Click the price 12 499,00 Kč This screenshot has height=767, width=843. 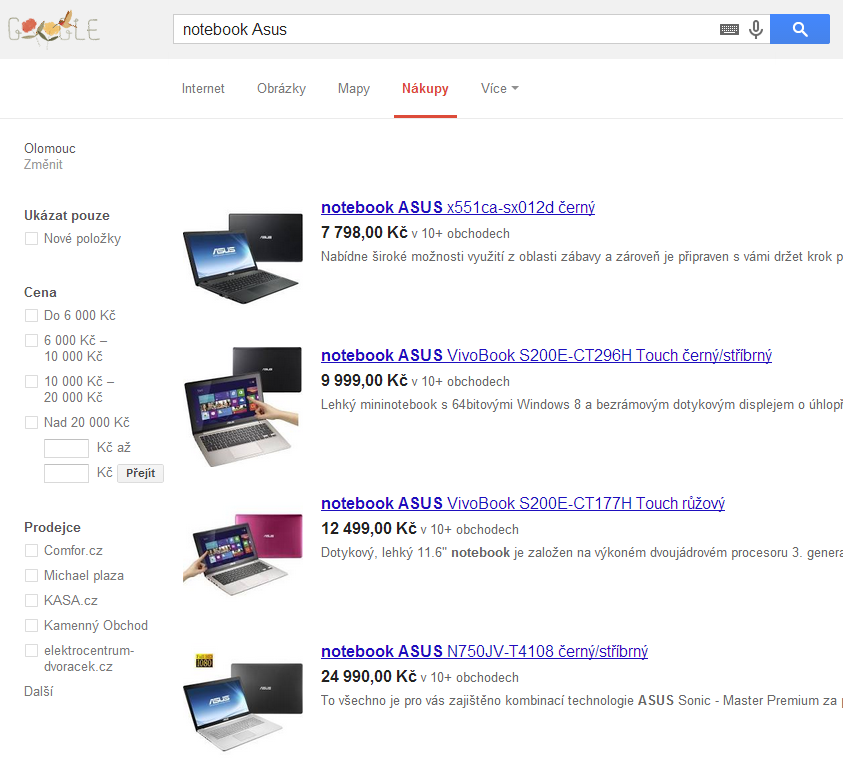369,529
